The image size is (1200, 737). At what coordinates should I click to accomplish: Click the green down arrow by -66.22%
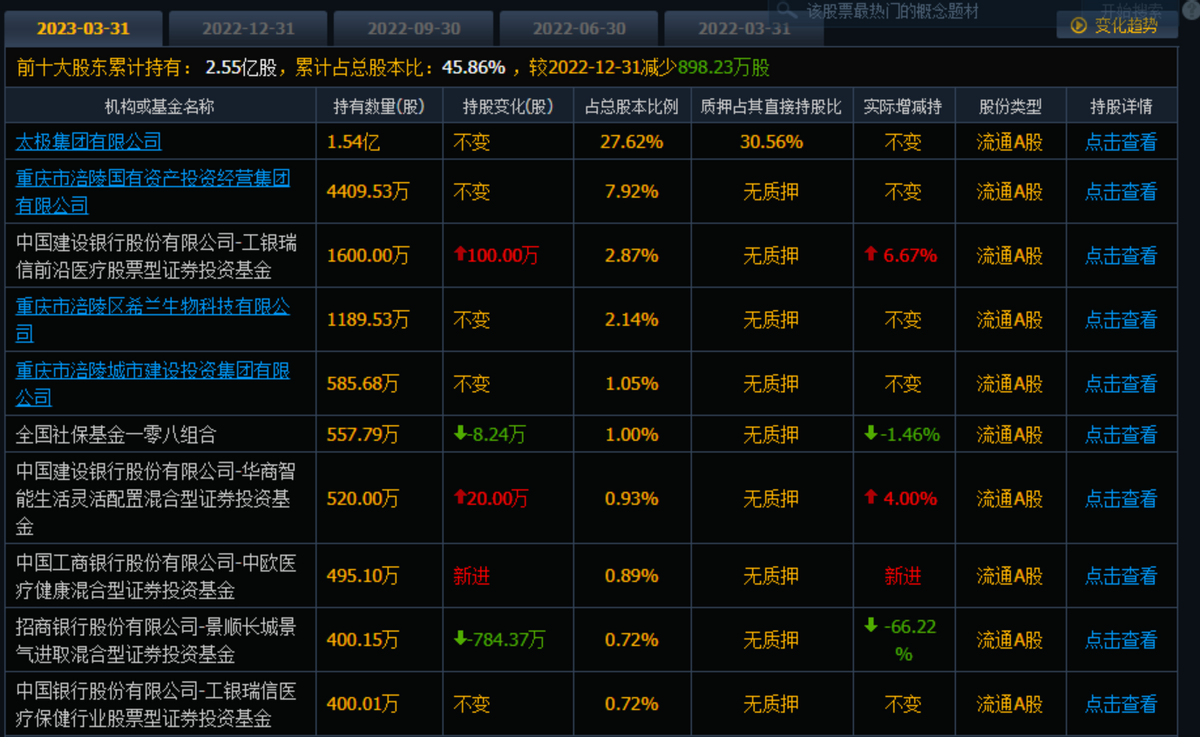pos(871,625)
